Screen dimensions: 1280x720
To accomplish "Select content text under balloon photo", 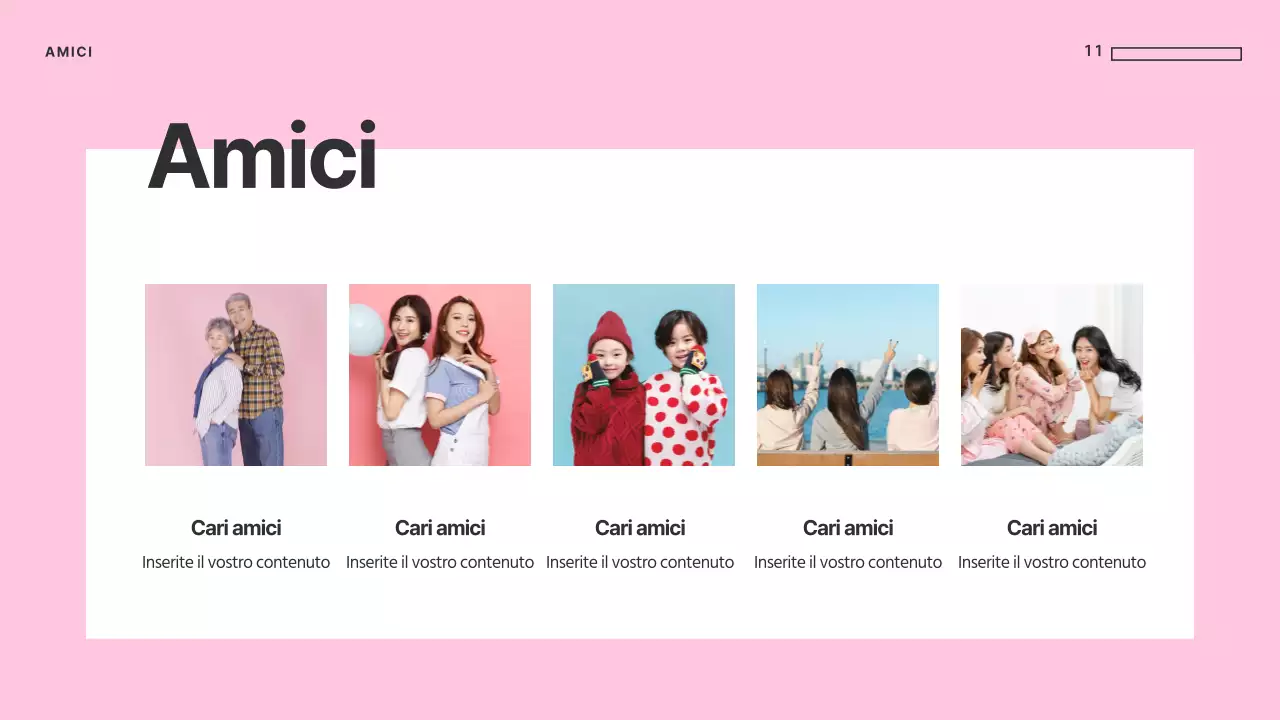I will 440,562.
